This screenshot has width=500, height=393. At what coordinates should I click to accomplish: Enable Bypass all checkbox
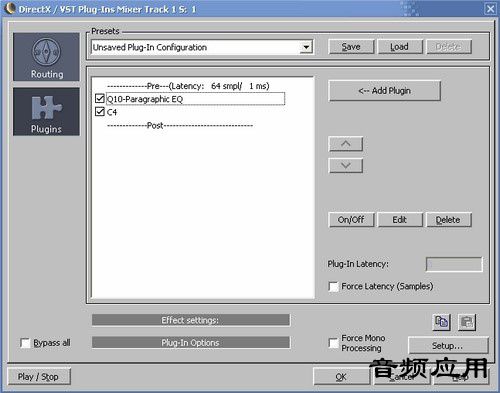pyautogui.click(x=25, y=343)
